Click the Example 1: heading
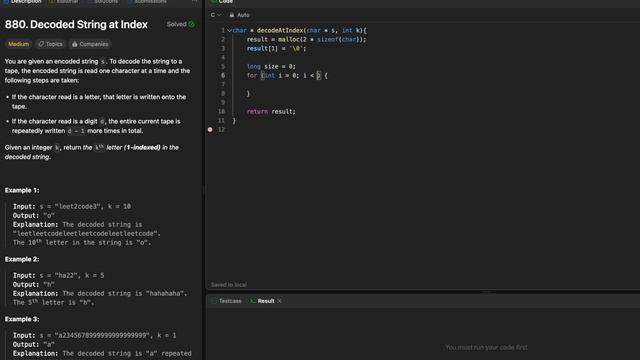This screenshot has height=360, width=640. [x=22, y=190]
